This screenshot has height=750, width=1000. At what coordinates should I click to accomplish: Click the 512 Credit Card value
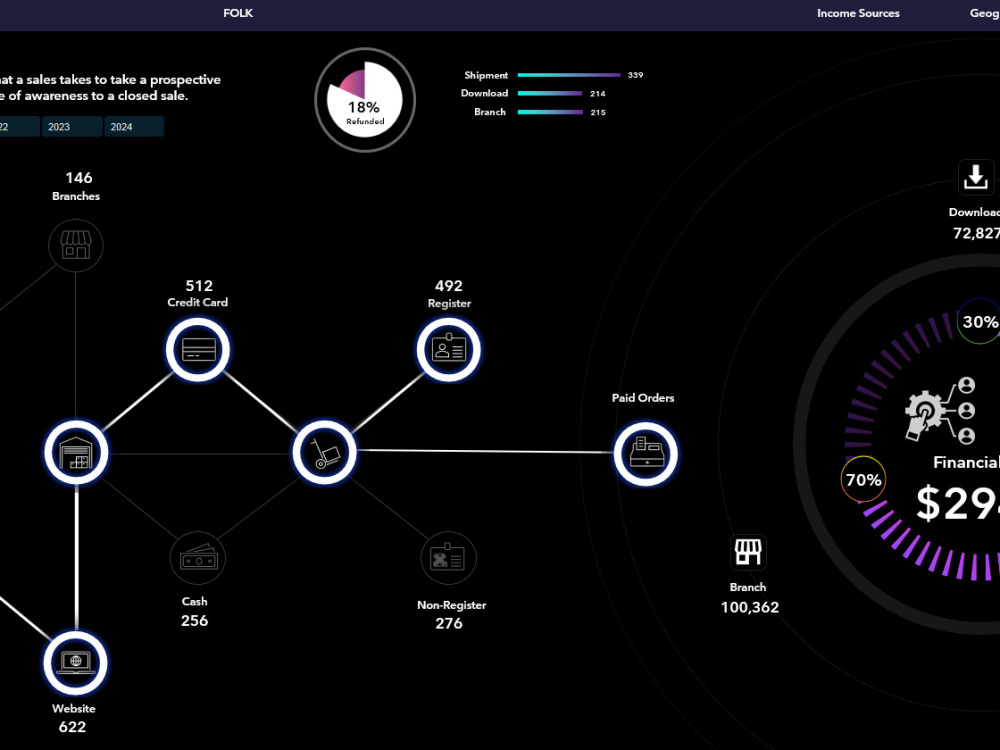[x=199, y=286]
